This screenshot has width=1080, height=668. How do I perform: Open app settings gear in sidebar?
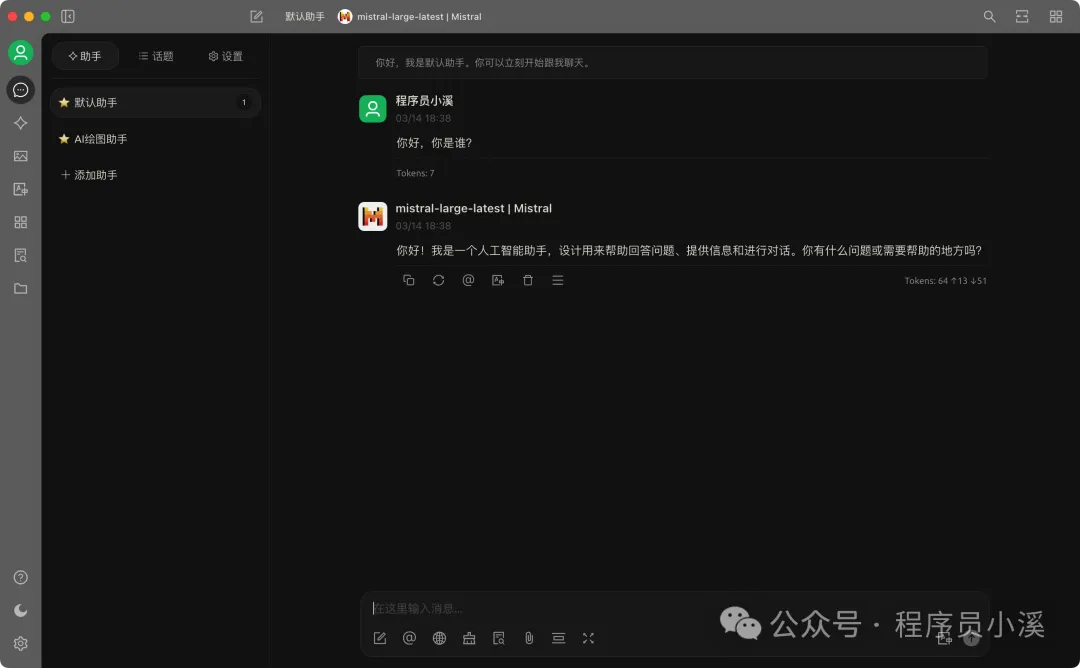coord(21,643)
